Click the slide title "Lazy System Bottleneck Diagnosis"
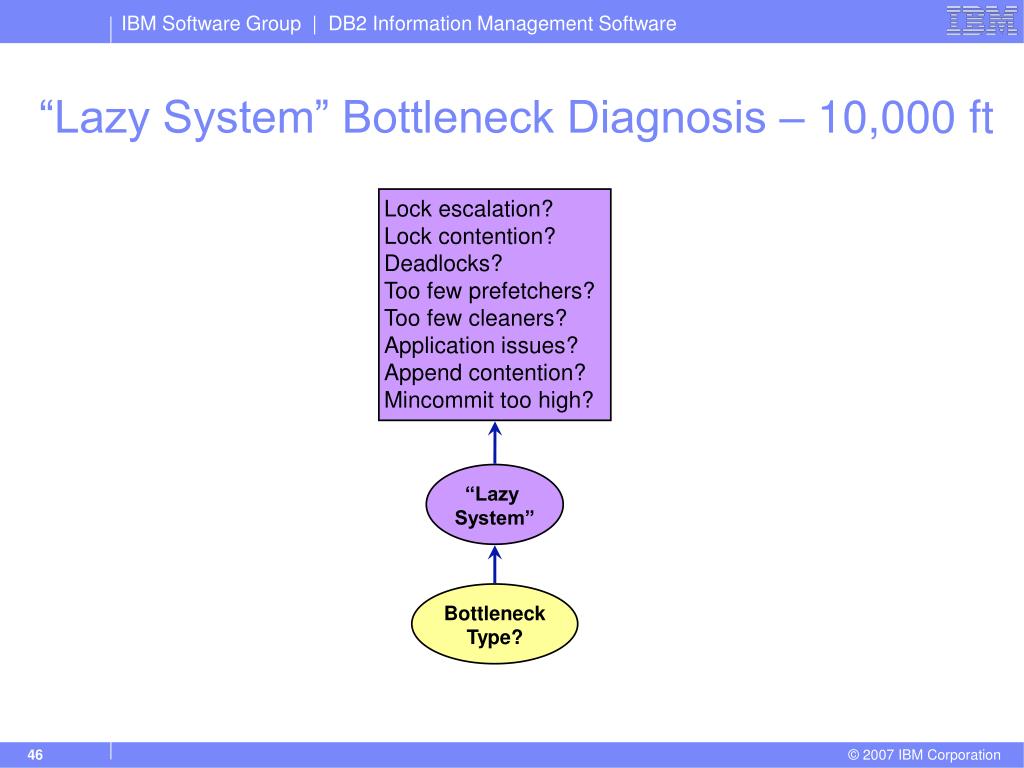The height and width of the screenshot is (768, 1024). 516,118
